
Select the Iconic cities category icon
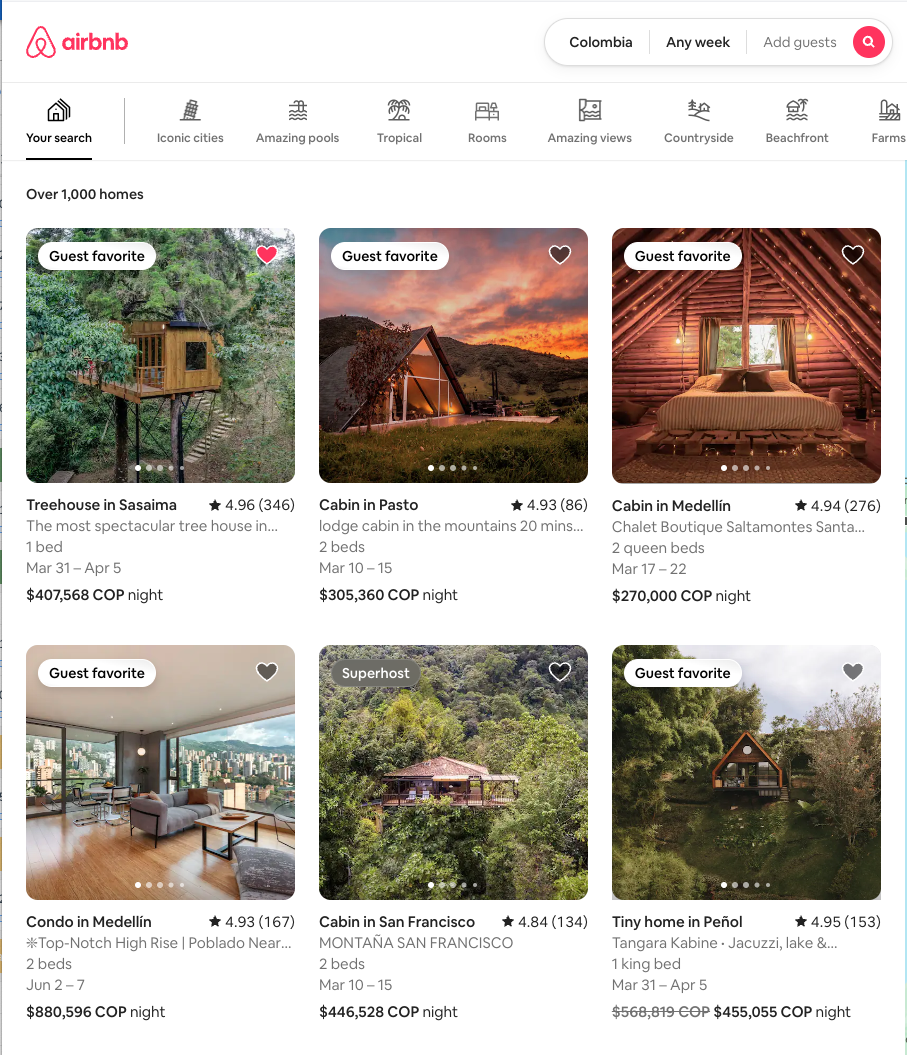coord(190,110)
